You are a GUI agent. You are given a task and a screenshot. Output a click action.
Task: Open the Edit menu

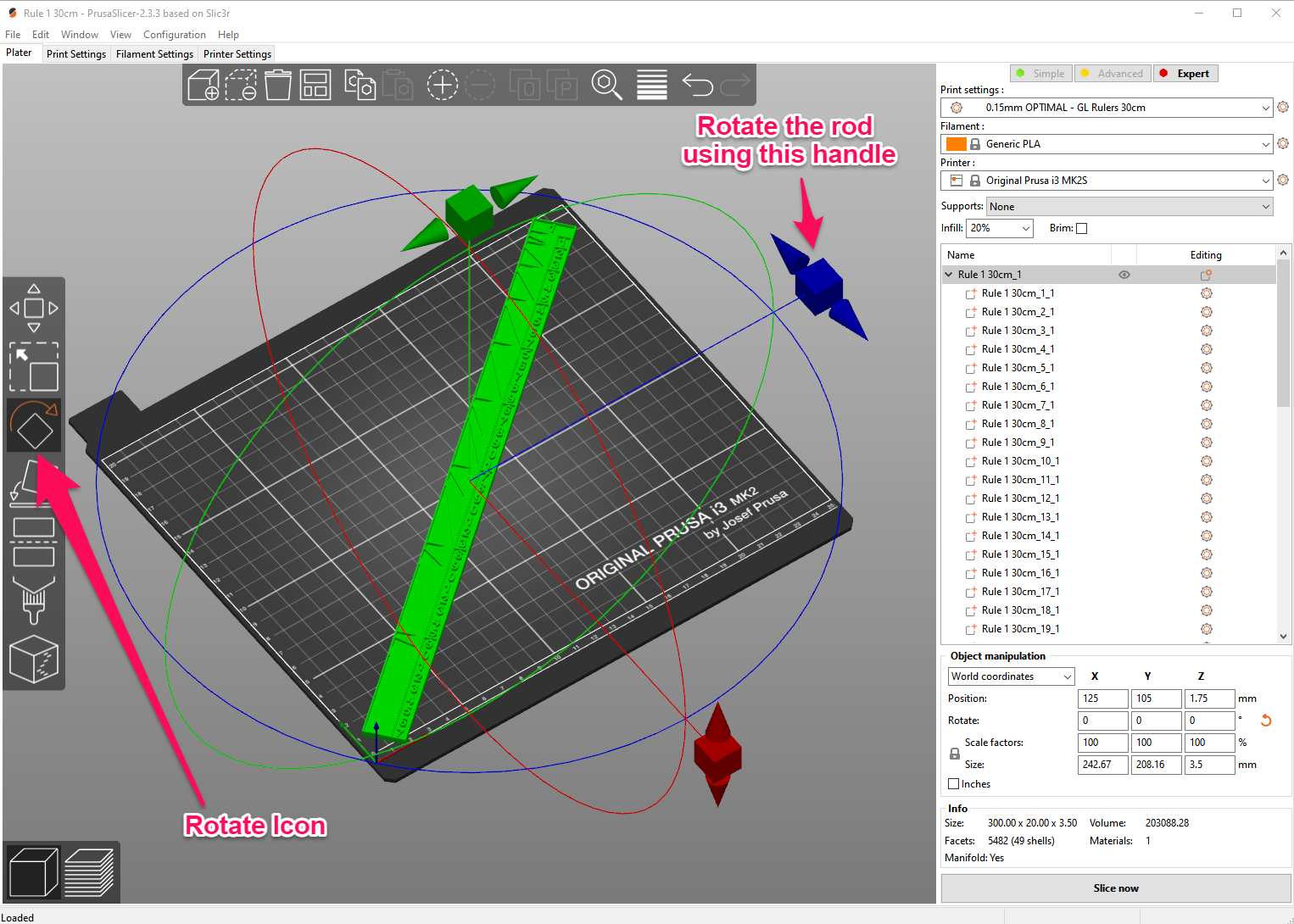41,35
